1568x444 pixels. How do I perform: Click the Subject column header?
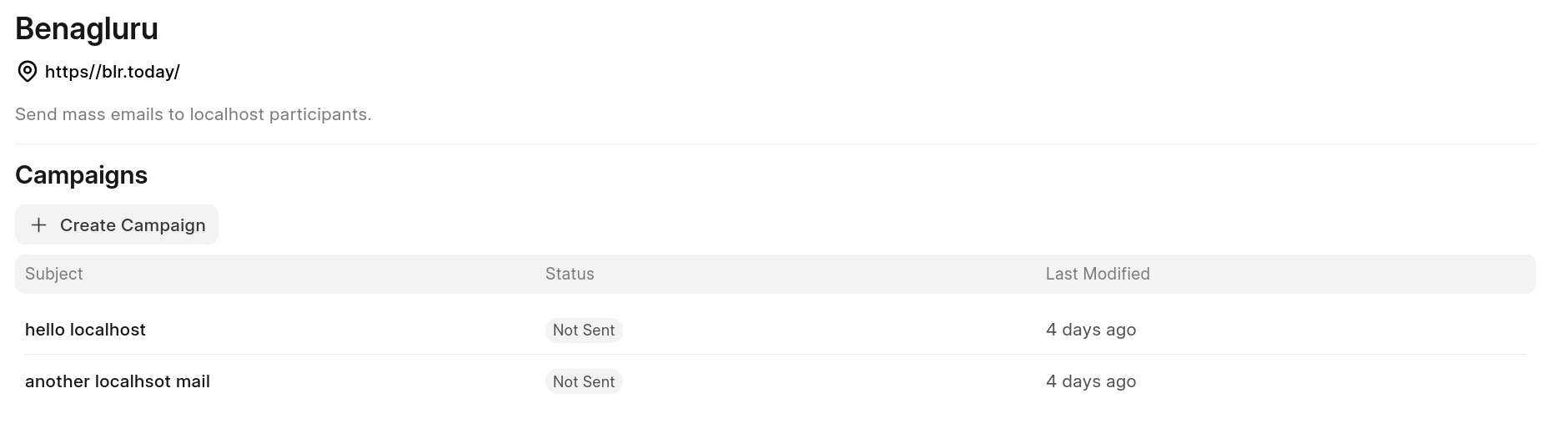click(54, 274)
